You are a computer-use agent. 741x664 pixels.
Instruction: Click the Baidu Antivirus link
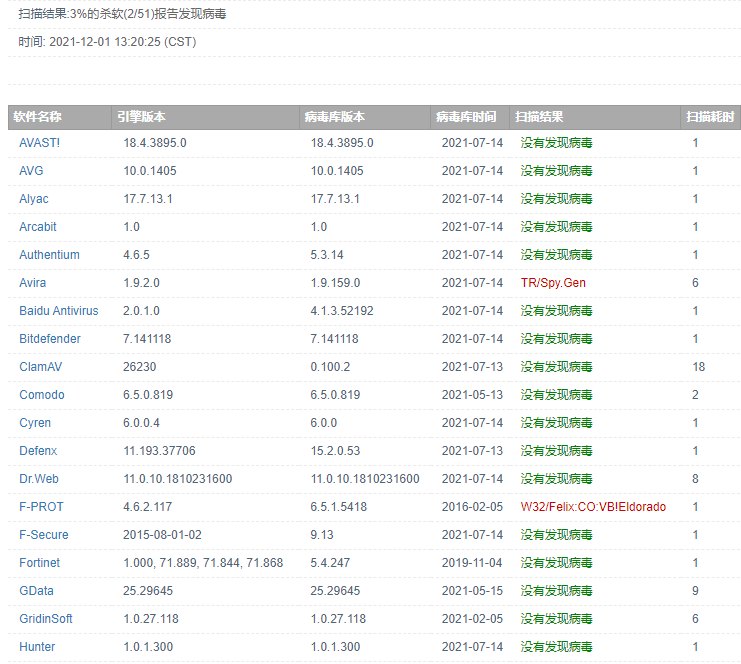tap(59, 310)
